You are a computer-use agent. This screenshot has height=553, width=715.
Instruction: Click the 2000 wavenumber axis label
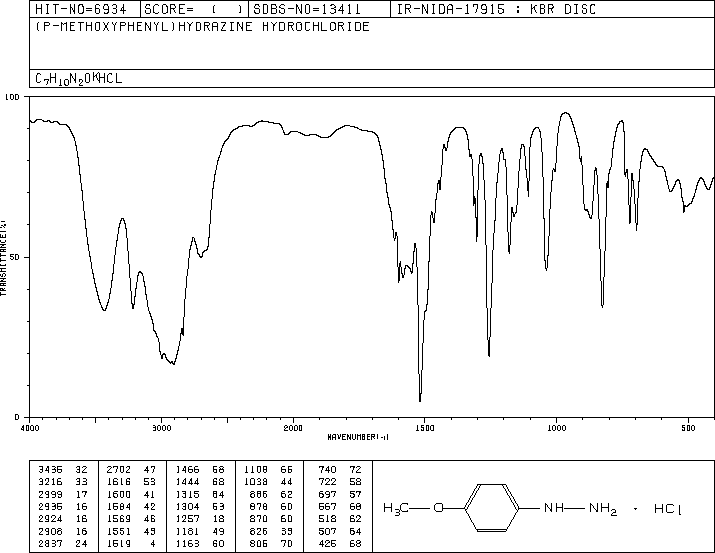click(x=293, y=428)
